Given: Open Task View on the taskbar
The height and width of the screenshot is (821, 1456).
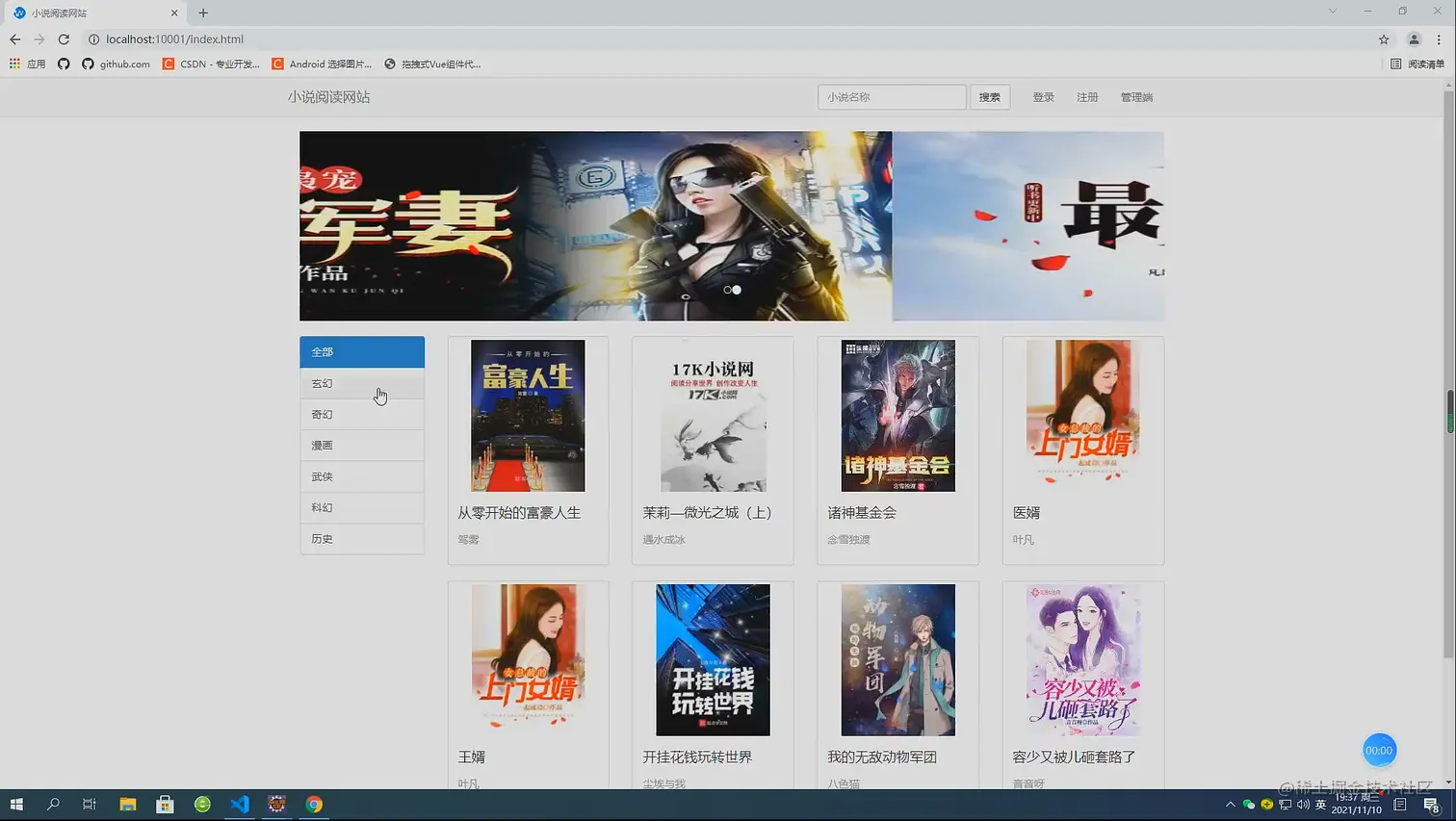Looking at the screenshot, I should (90, 805).
